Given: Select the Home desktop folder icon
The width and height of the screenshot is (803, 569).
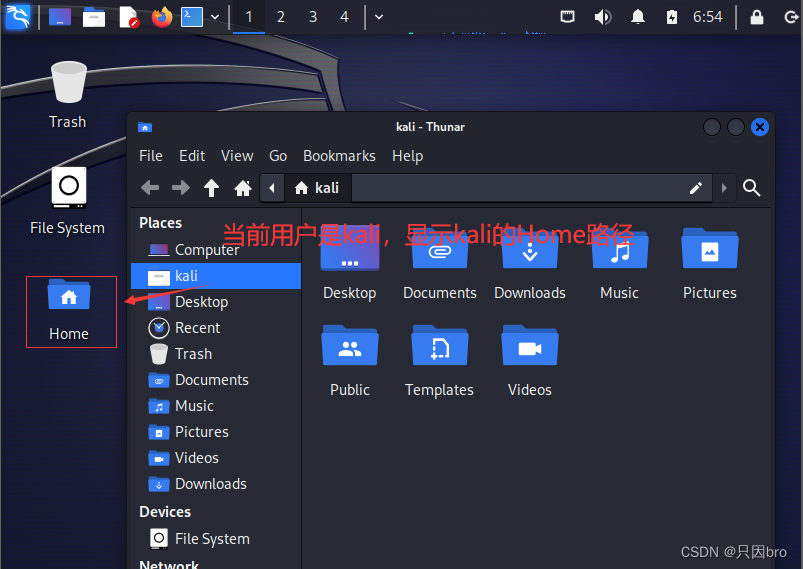Looking at the screenshot, I should pyautogui.click(x=69, y=310).
